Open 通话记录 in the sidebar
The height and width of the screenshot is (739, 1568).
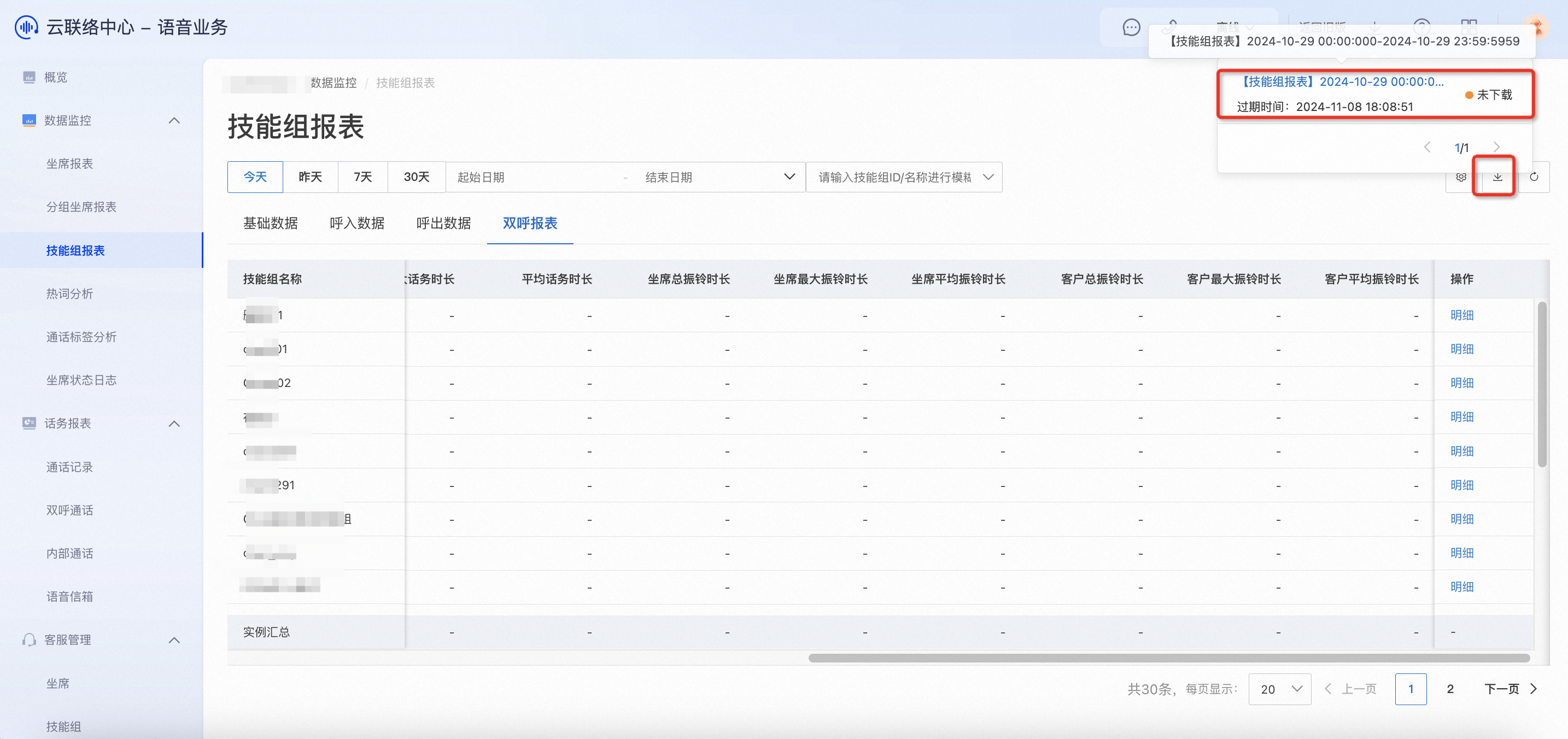[69, 467]
